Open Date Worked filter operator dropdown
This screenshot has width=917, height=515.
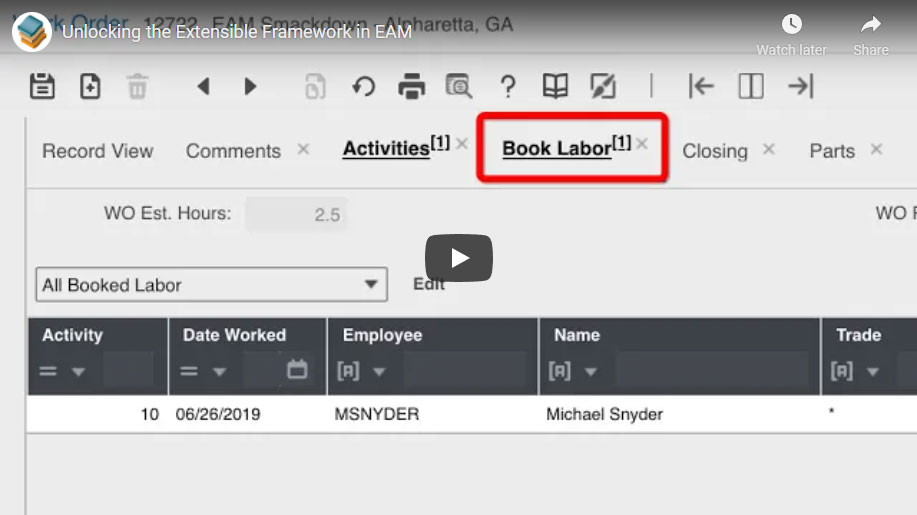(x=219, y=371)
